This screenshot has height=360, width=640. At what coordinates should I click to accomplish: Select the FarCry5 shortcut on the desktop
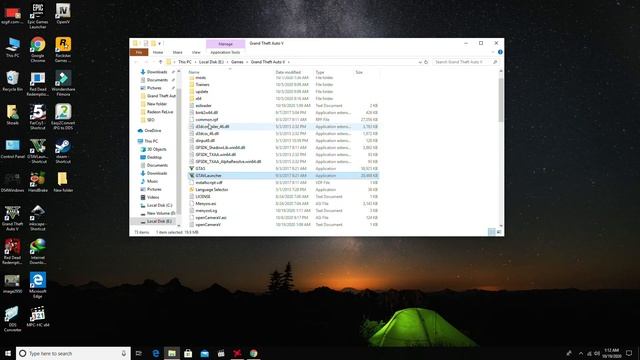coord(38,117)
